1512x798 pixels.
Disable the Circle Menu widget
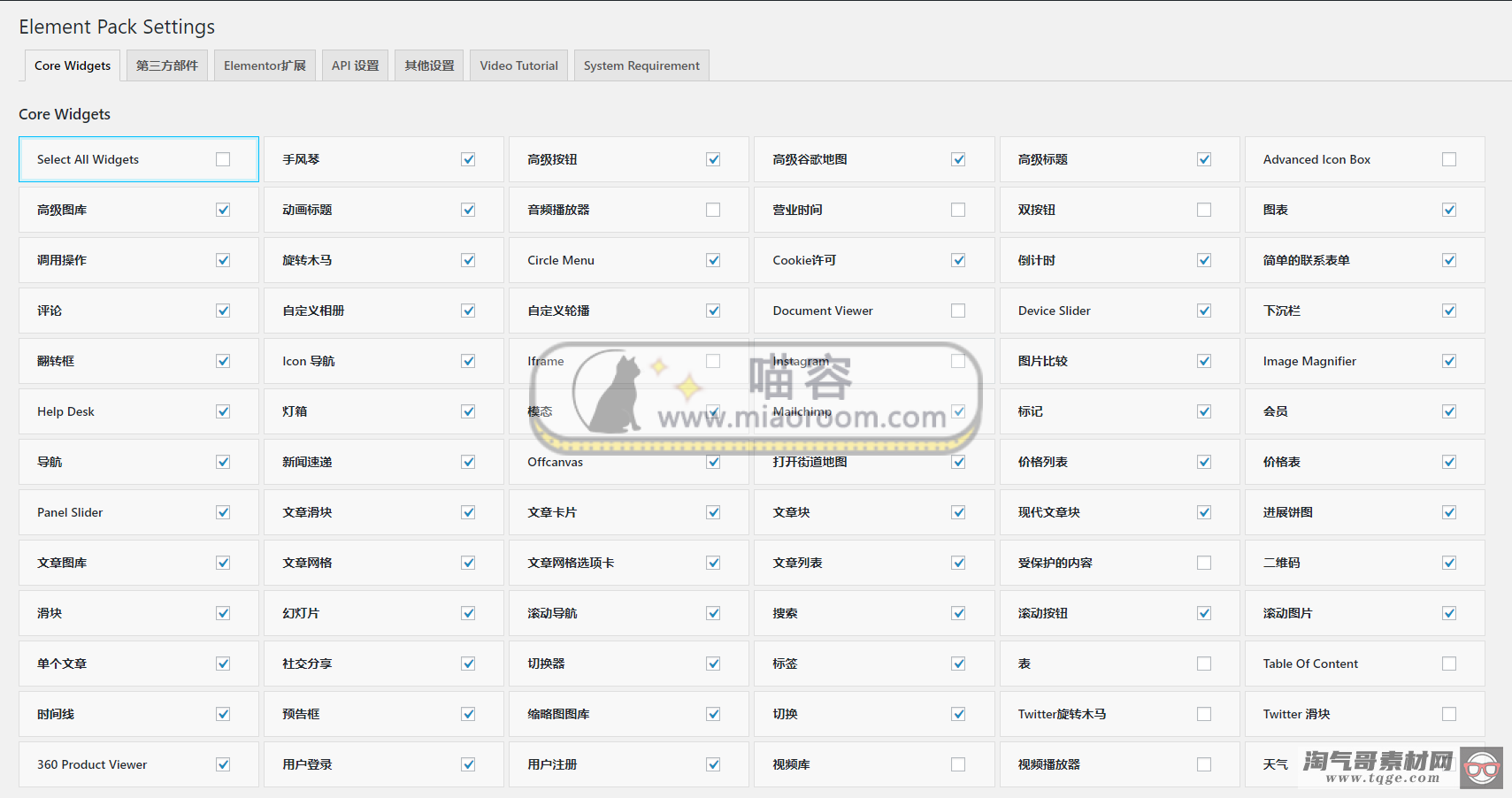(713, 260)
